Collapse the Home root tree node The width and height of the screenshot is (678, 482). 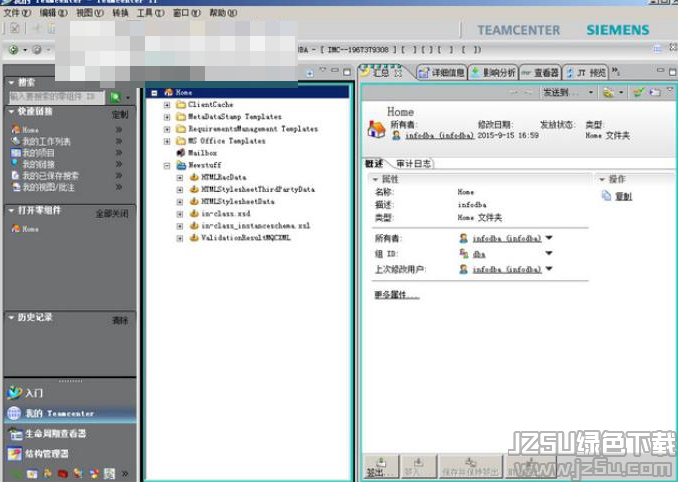[154, 93]
